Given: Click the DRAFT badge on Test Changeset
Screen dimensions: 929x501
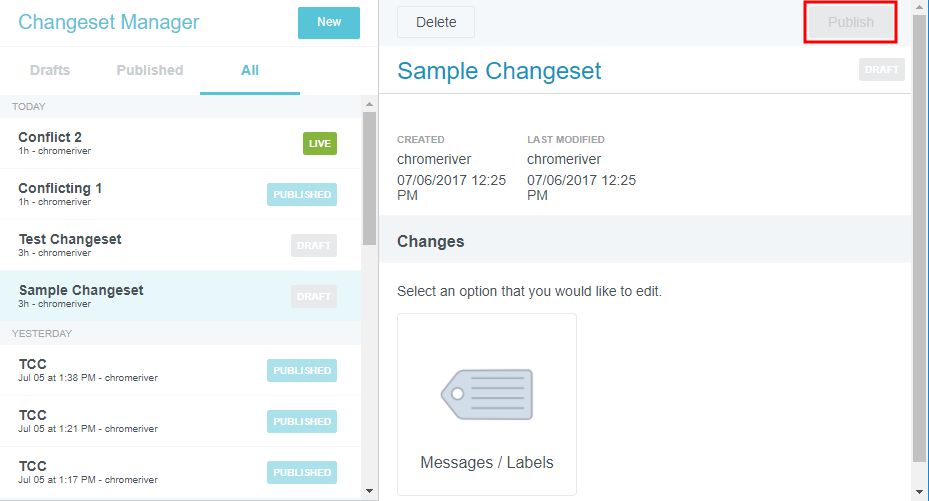Looking at the screenshot, I should coord(314,245).
